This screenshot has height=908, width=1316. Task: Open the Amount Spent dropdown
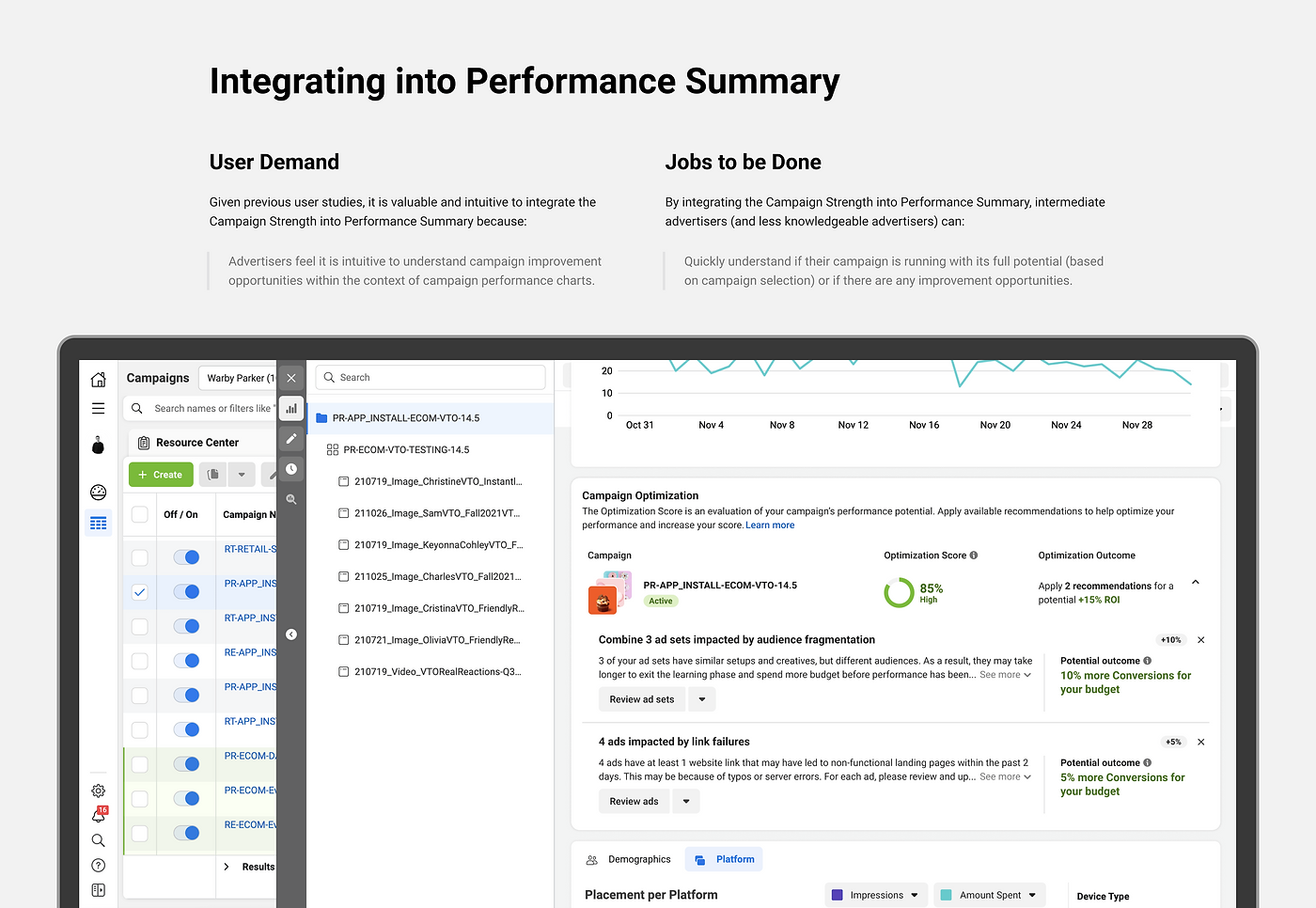(988, 894)
